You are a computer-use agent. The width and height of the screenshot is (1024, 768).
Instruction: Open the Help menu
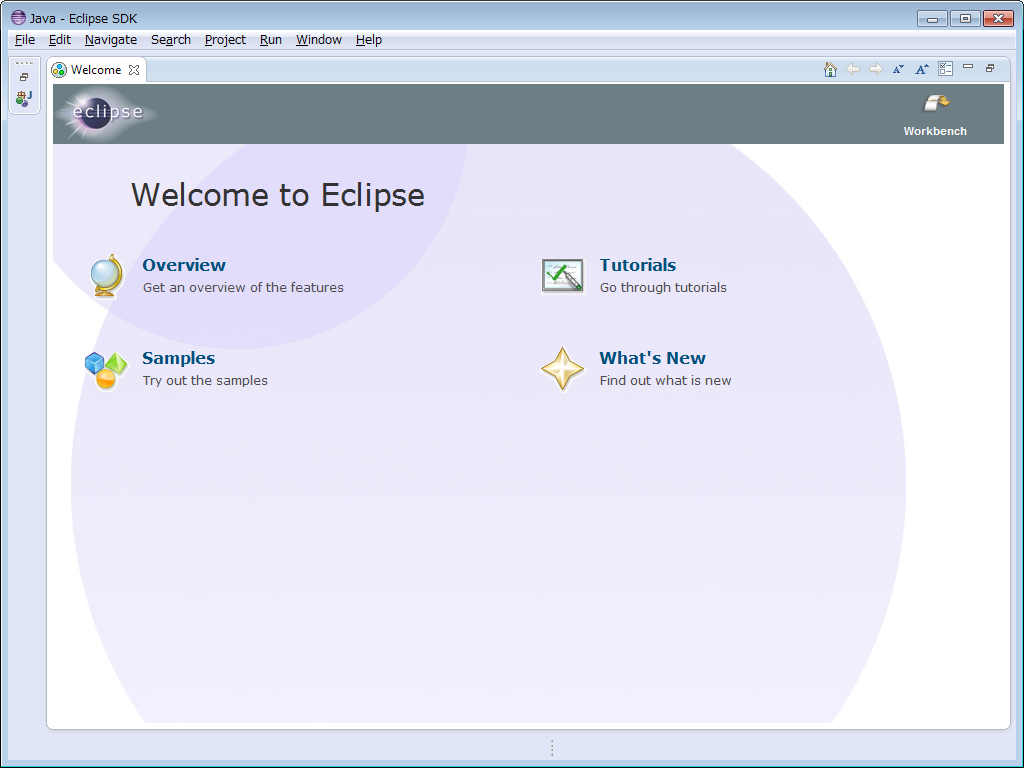[x=369, y=40]
